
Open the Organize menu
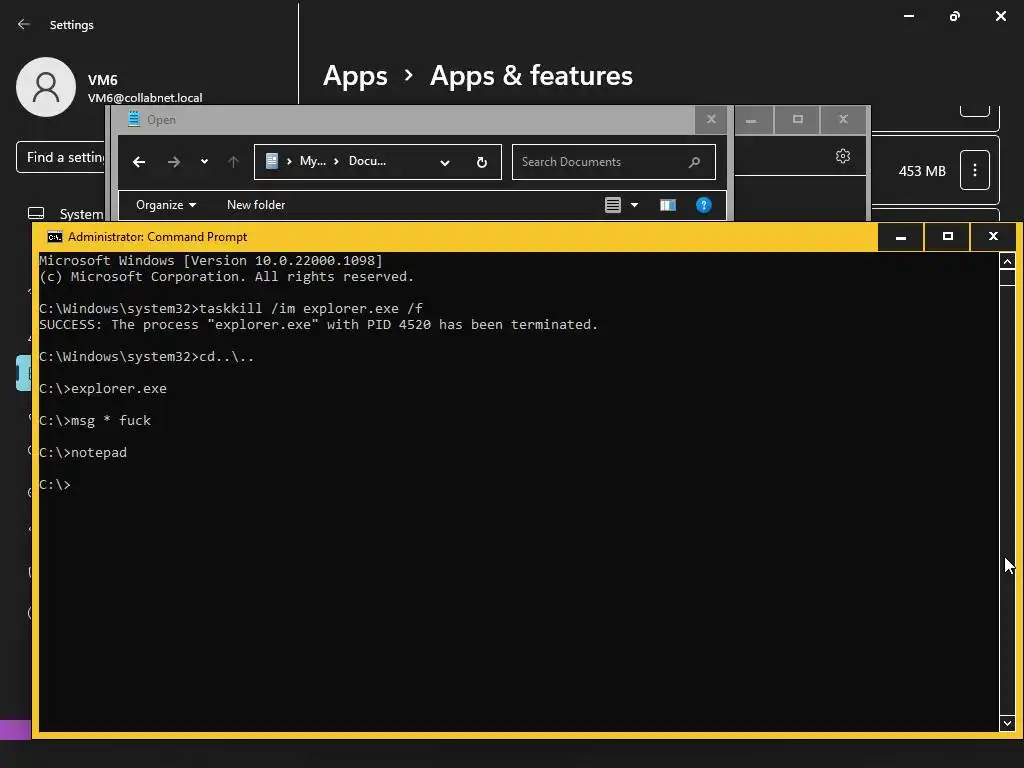(x=166, y=205)
